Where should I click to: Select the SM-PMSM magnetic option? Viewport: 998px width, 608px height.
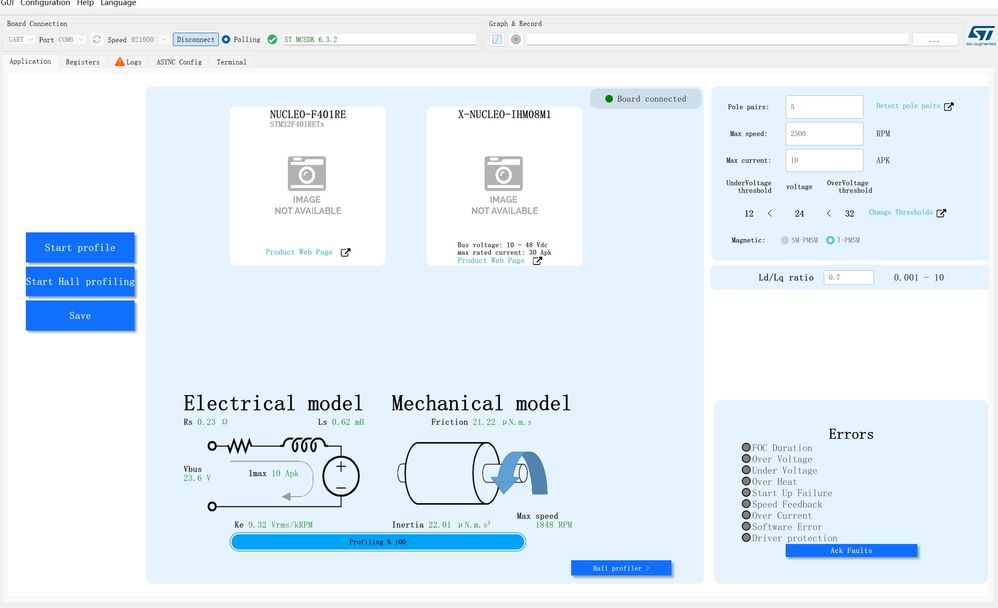point(785,240)
